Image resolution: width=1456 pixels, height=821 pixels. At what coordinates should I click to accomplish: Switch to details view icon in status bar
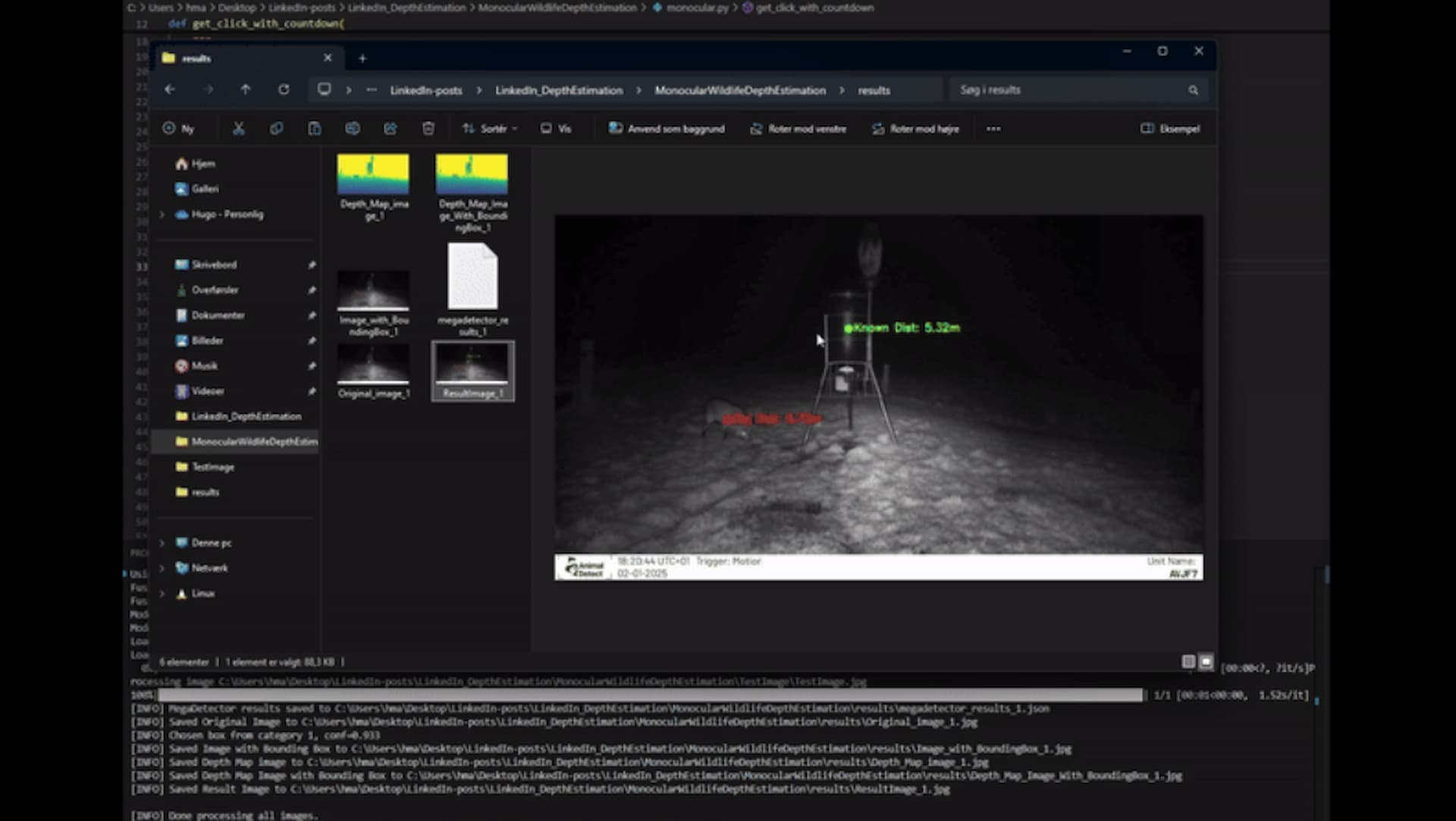[x=1188, y=662]
